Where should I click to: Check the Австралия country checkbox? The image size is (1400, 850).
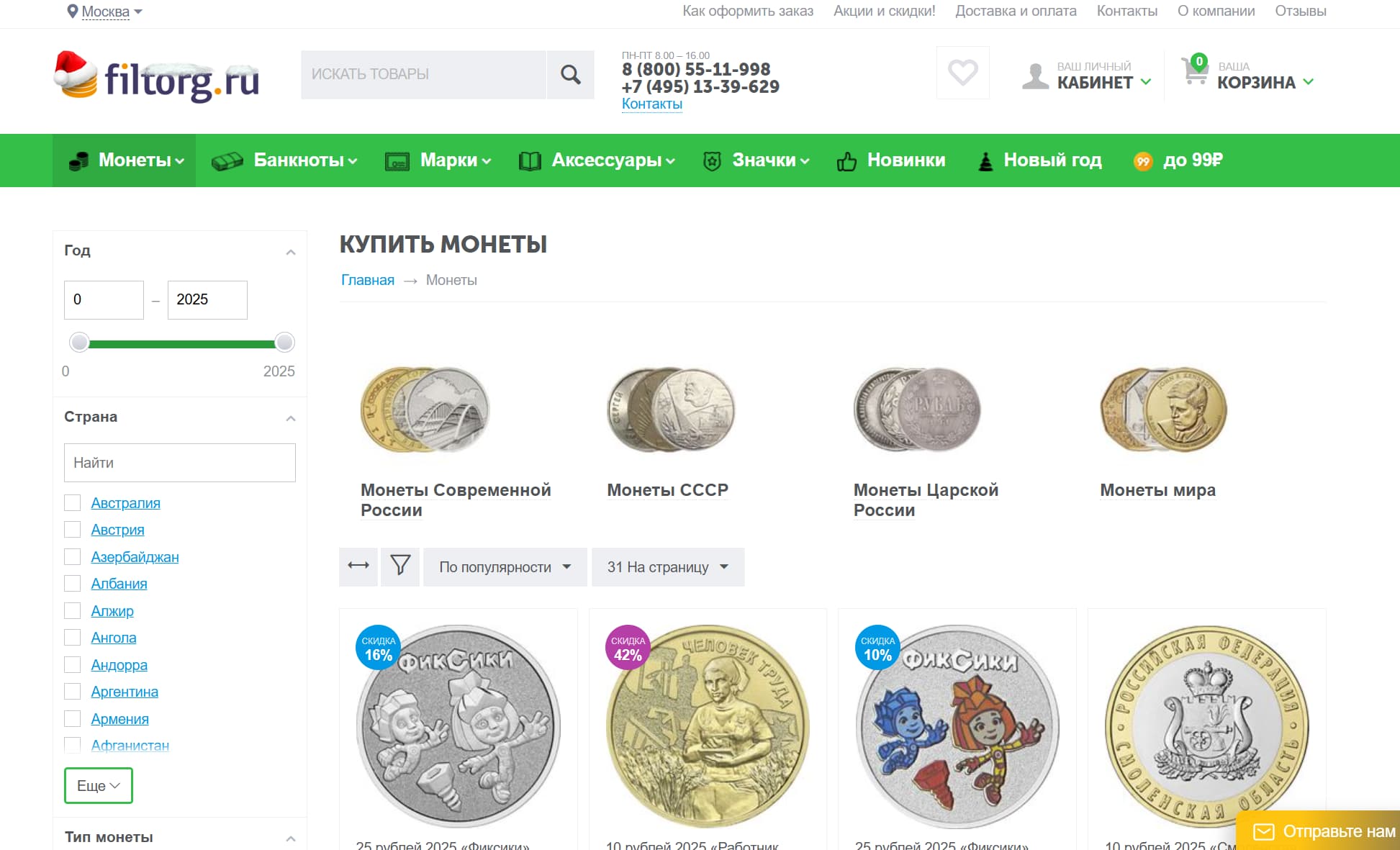pos(72,502)
